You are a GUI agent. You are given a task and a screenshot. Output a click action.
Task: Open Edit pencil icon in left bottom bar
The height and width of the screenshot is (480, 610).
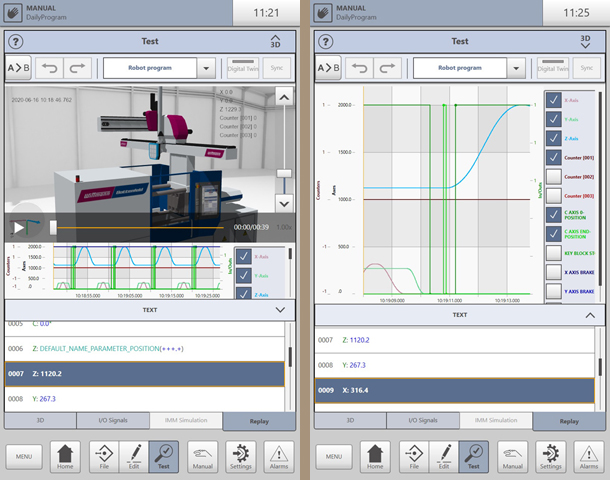(134, 457)
